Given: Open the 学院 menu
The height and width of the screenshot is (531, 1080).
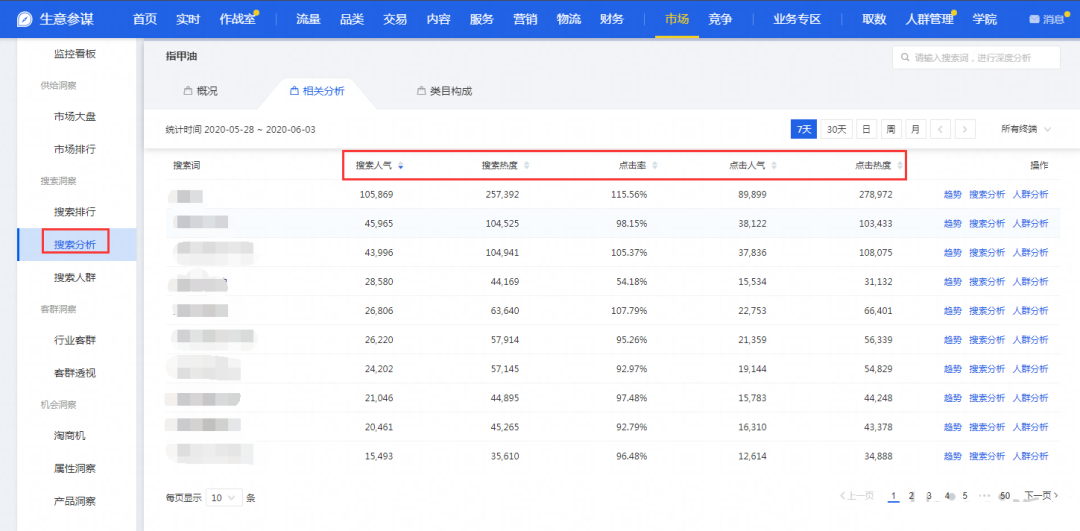Looking at the screenshot, I should (984, 19).
